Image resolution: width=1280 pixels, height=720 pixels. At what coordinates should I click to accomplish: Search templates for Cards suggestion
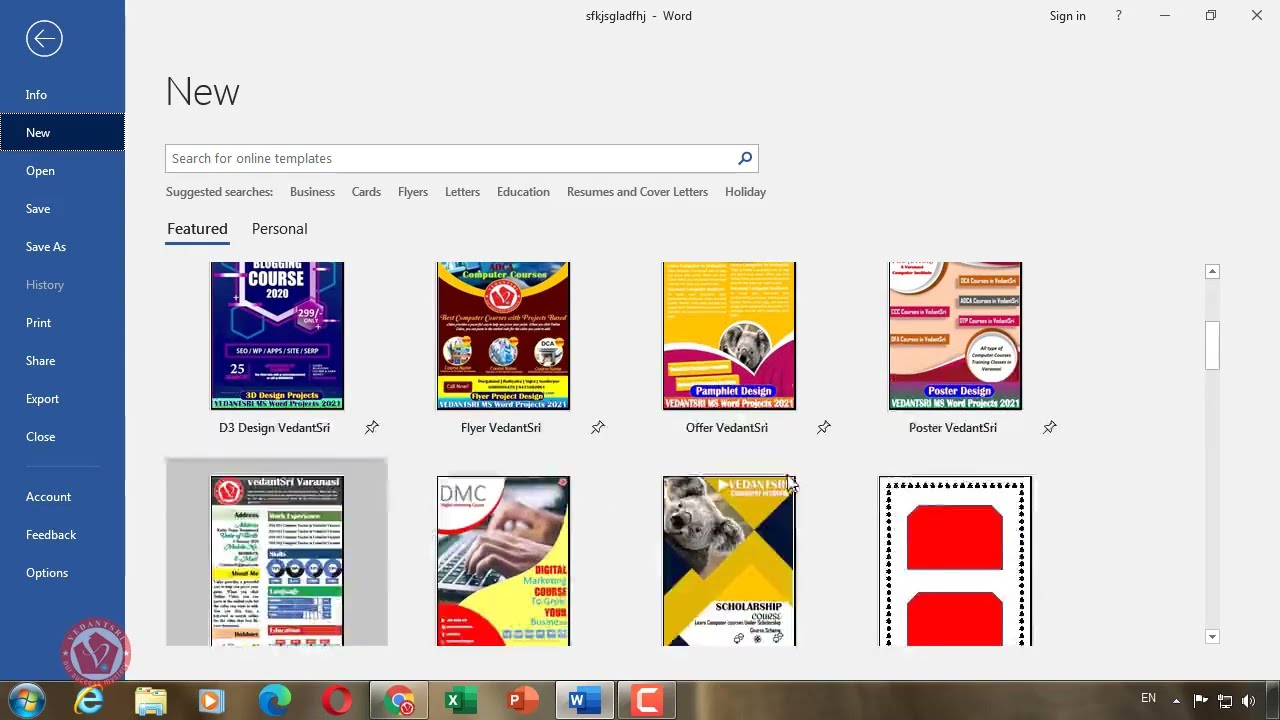pyautogui.click(x=366, y=192)
